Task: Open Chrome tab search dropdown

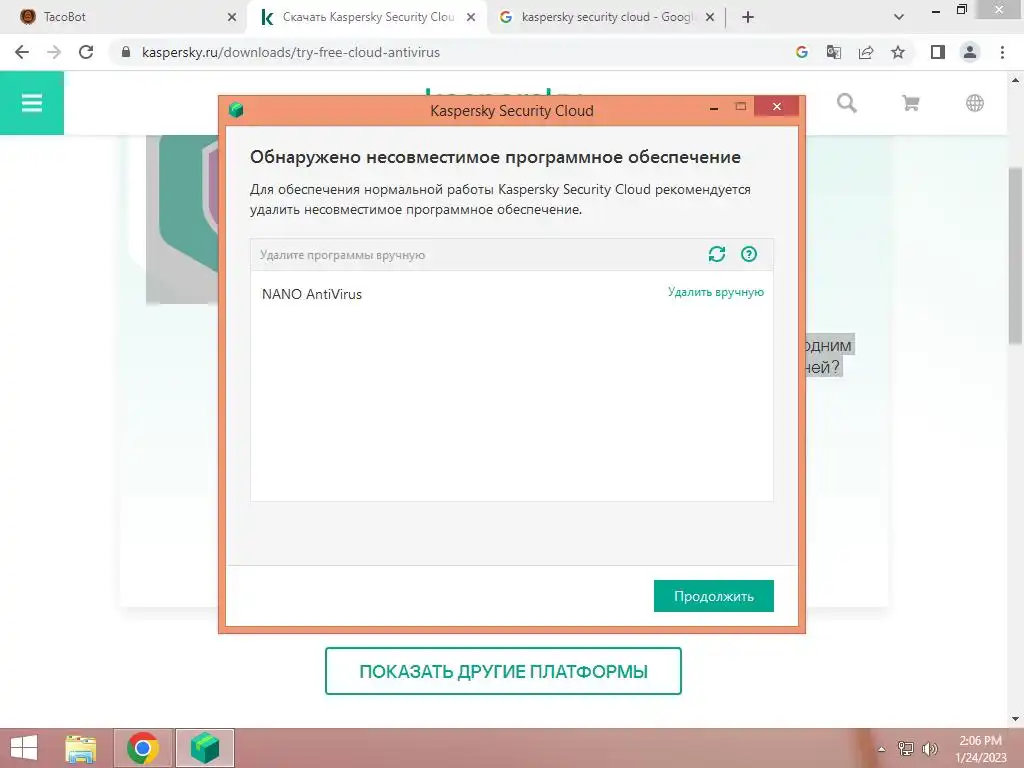Action: coord(899,17)
